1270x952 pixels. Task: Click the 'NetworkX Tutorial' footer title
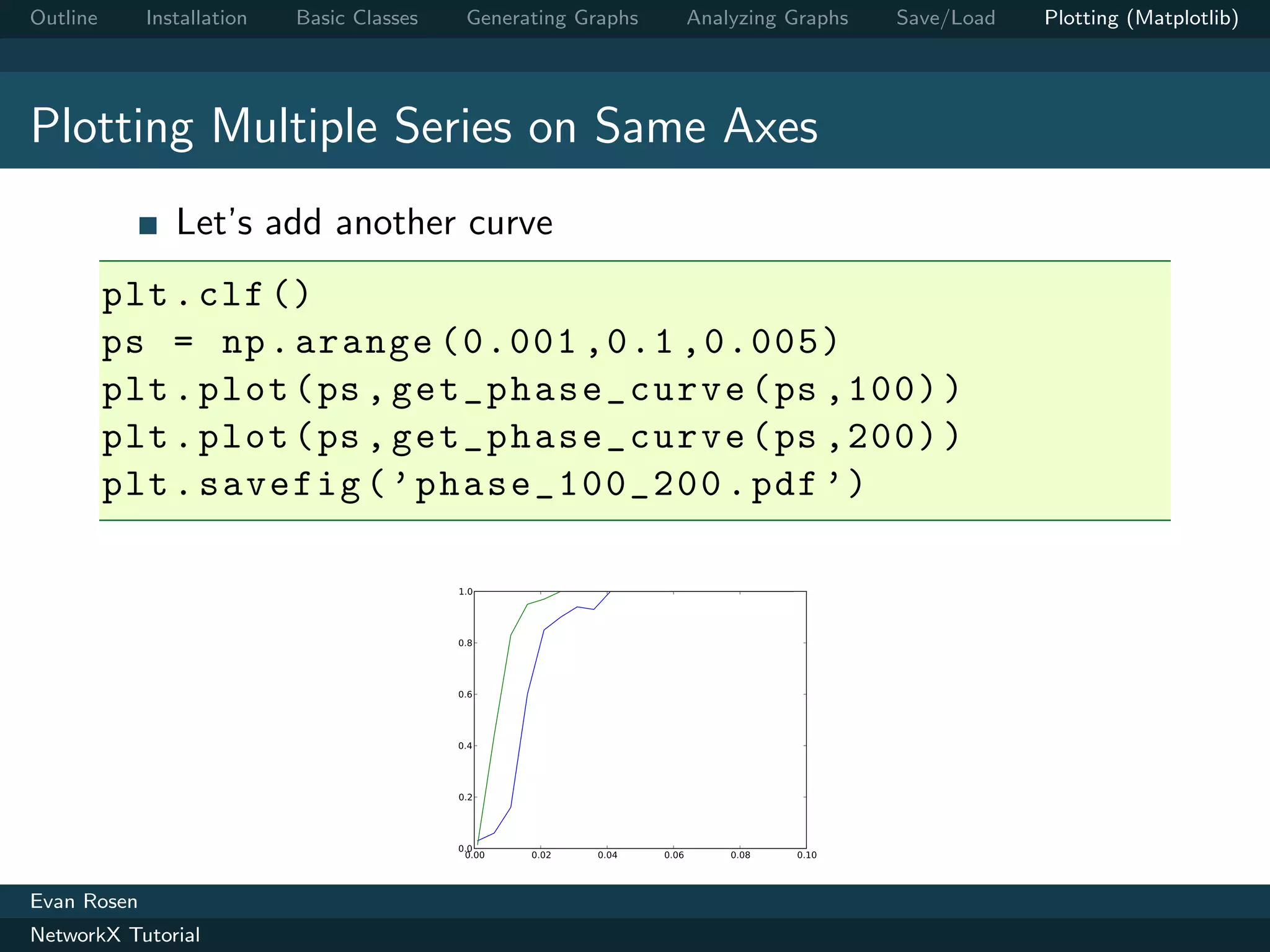pyautogui.click(x=115, y=935)
